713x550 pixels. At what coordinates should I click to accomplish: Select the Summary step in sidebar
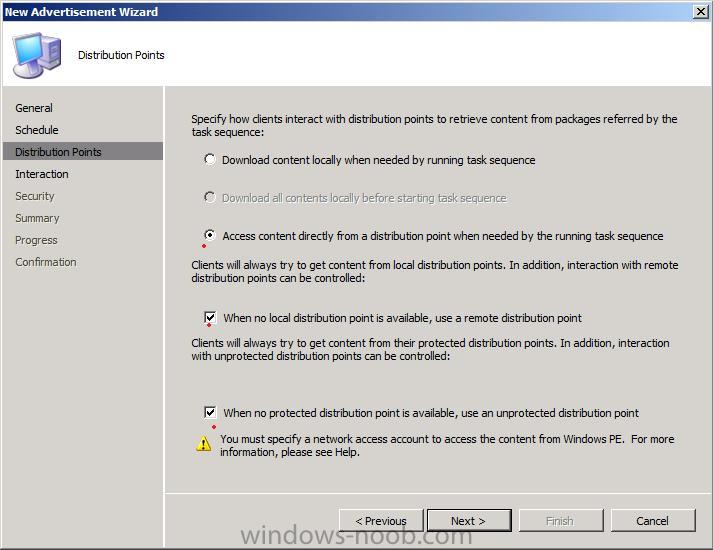click(x=37, y=218)
